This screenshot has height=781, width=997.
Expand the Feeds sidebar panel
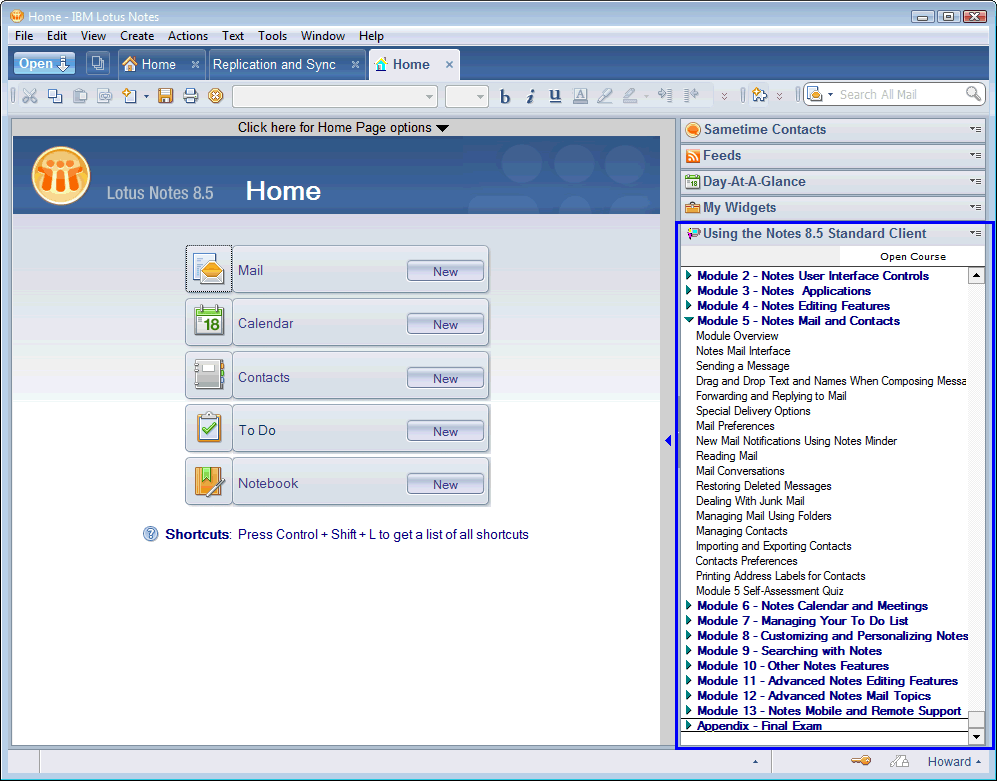[x=833, y=155]
